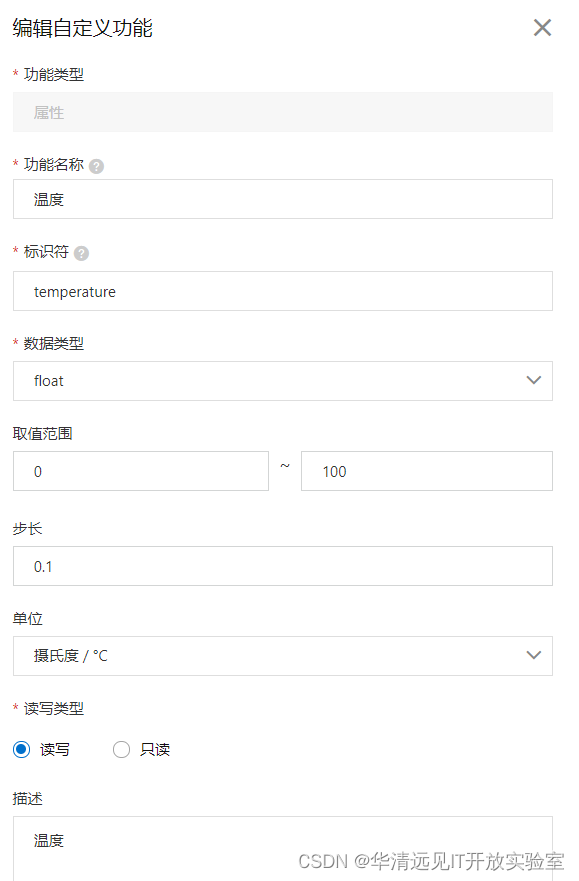
Task: Focus the temperature identifier field
Action: click(x=282, y=291)
